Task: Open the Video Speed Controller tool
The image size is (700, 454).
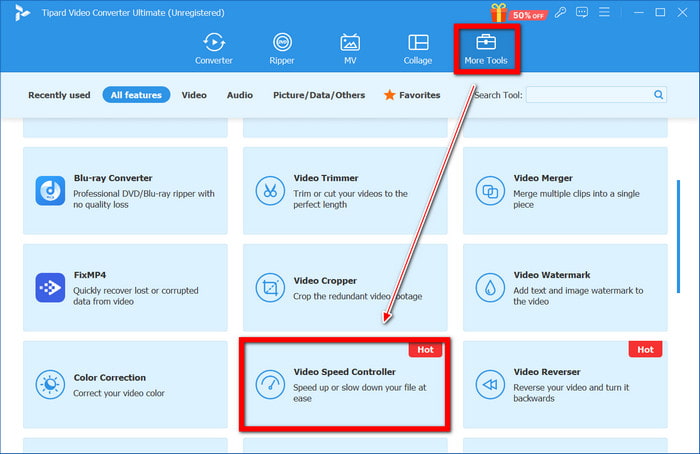Action: (x=344, y=384)
